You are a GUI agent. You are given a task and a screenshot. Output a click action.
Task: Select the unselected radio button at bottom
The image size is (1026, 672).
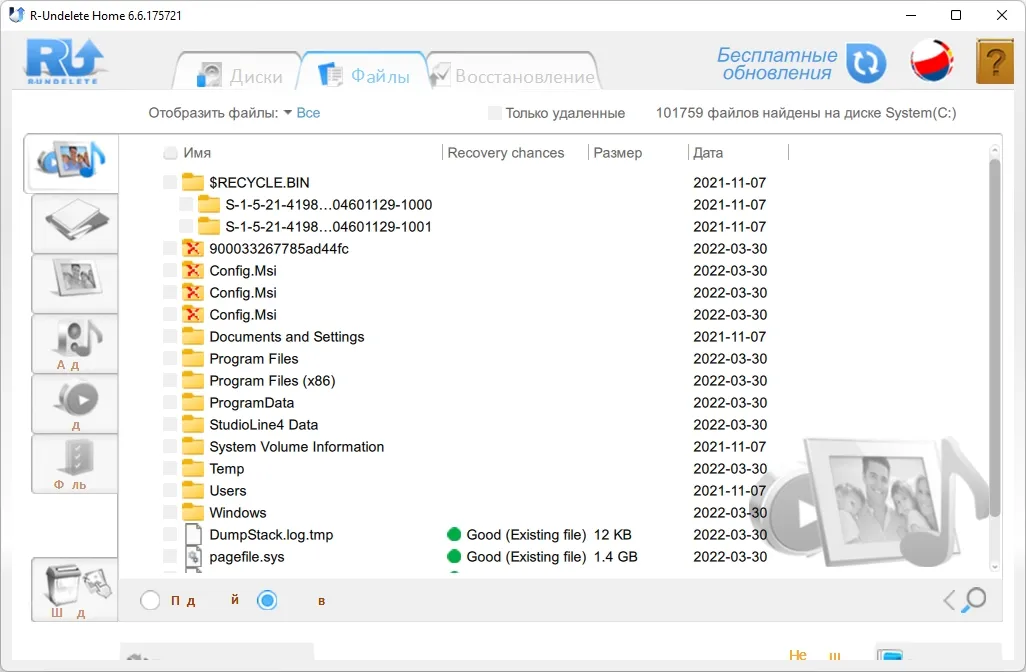(150, 600)
